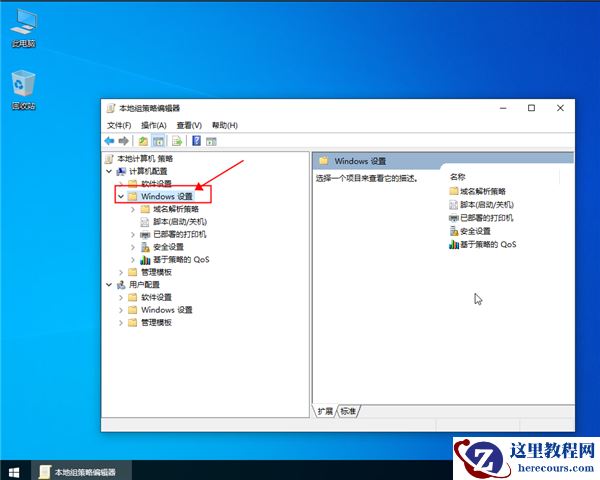Select 域名解析策略 folder icon in the right list
This screenshot has height=480, width=600.
(x=453, y=191)
